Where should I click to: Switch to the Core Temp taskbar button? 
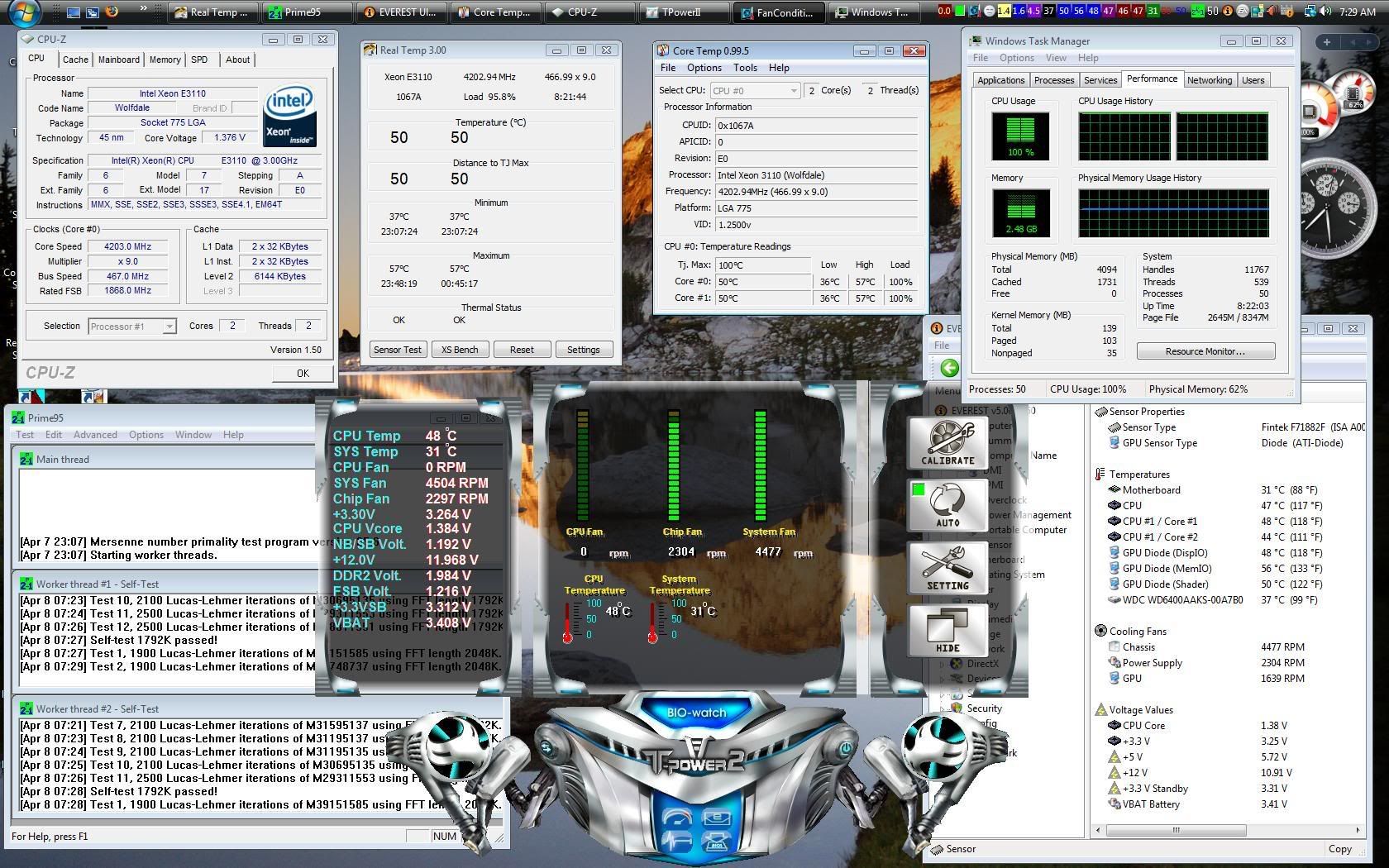coord(494,12)
